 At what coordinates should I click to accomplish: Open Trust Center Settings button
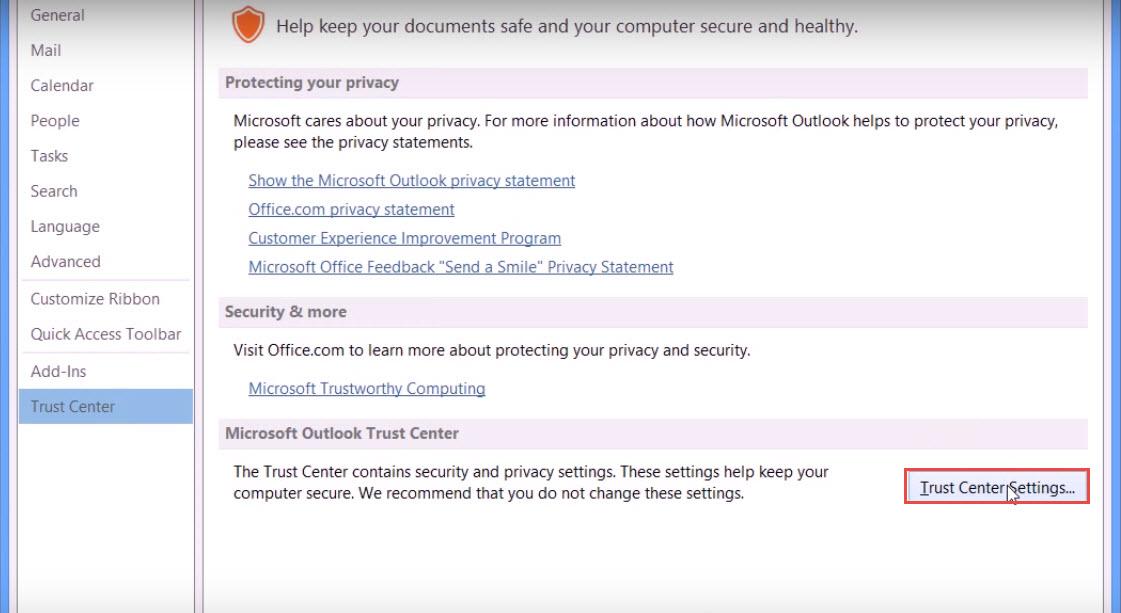click(997, 487)
